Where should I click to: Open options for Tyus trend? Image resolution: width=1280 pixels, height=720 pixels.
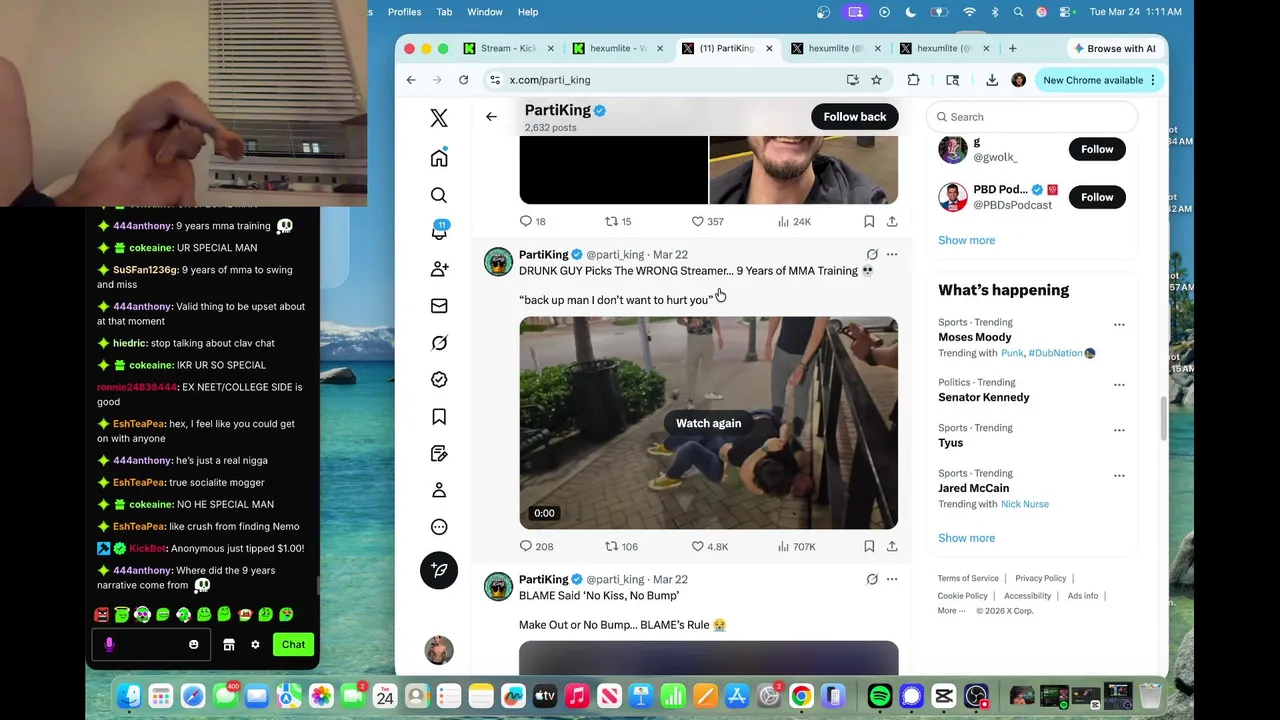click(x=1119, y=430)
